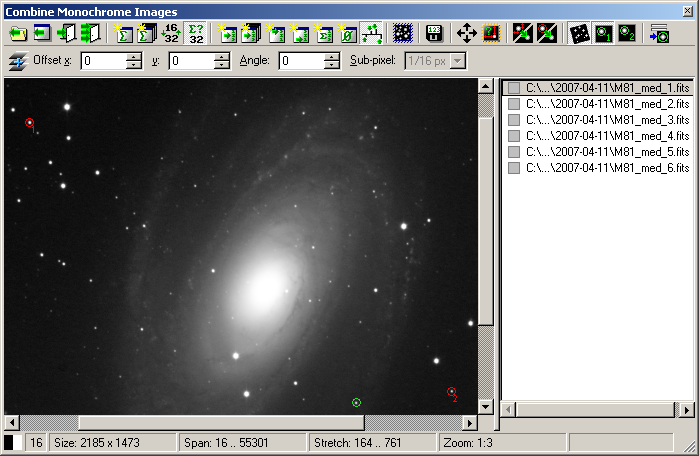Screen dimensions: 699x456
Task: Click the black and white swatch in status bar
Action: [x=13, y=443]
